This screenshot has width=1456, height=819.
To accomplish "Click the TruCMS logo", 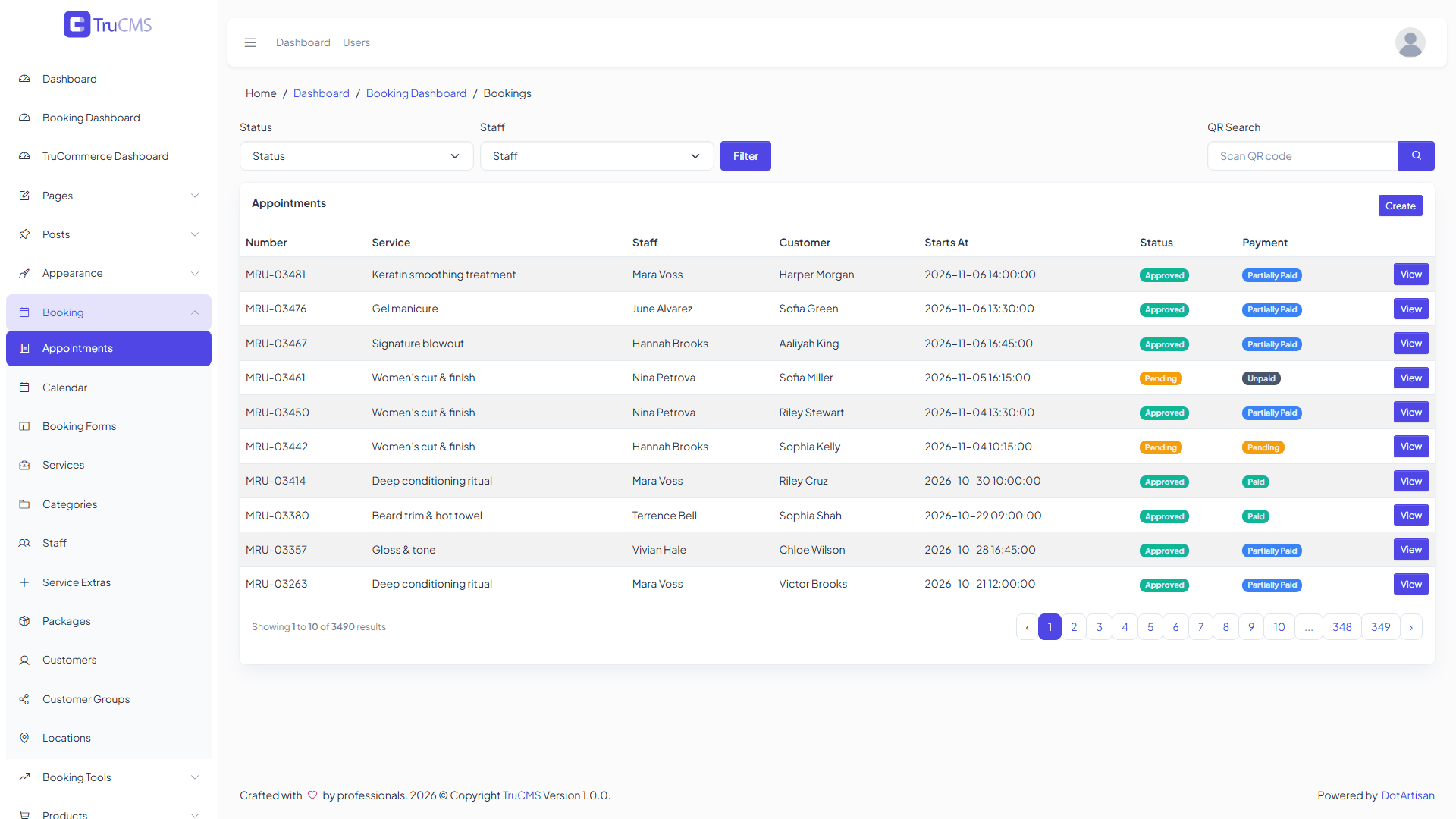I will pyautogui.click(x=108, y=25).
